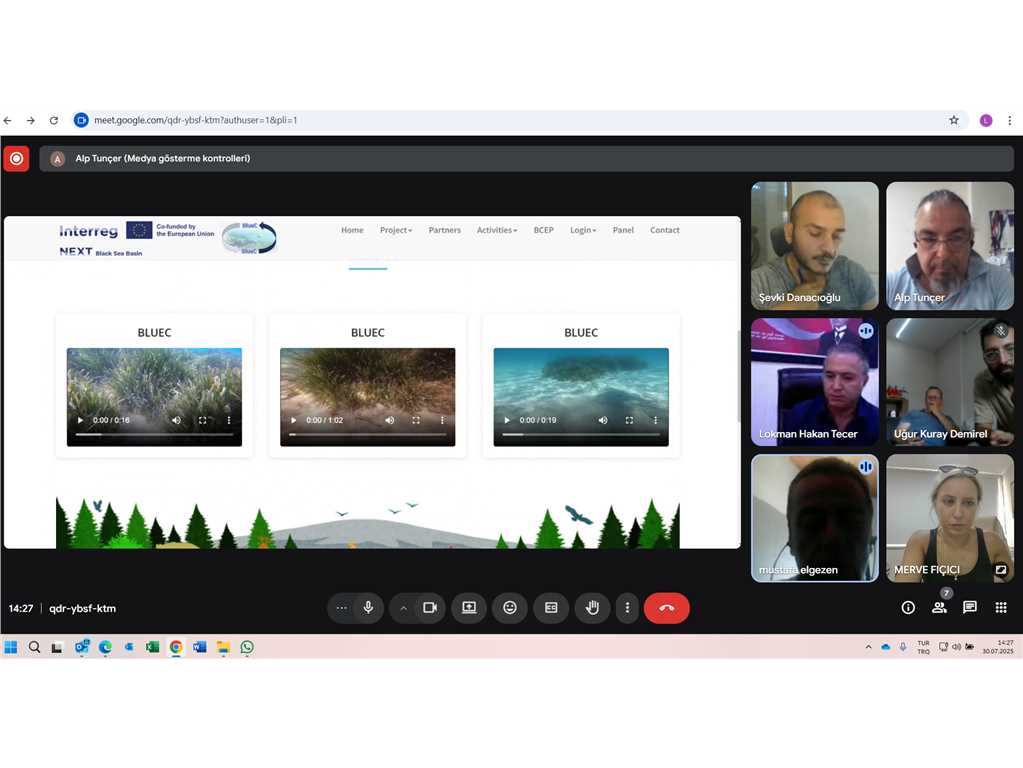Click progress bar of the 1:02 video
This screenshot has height=768, width=1023.
pos(367,434)
